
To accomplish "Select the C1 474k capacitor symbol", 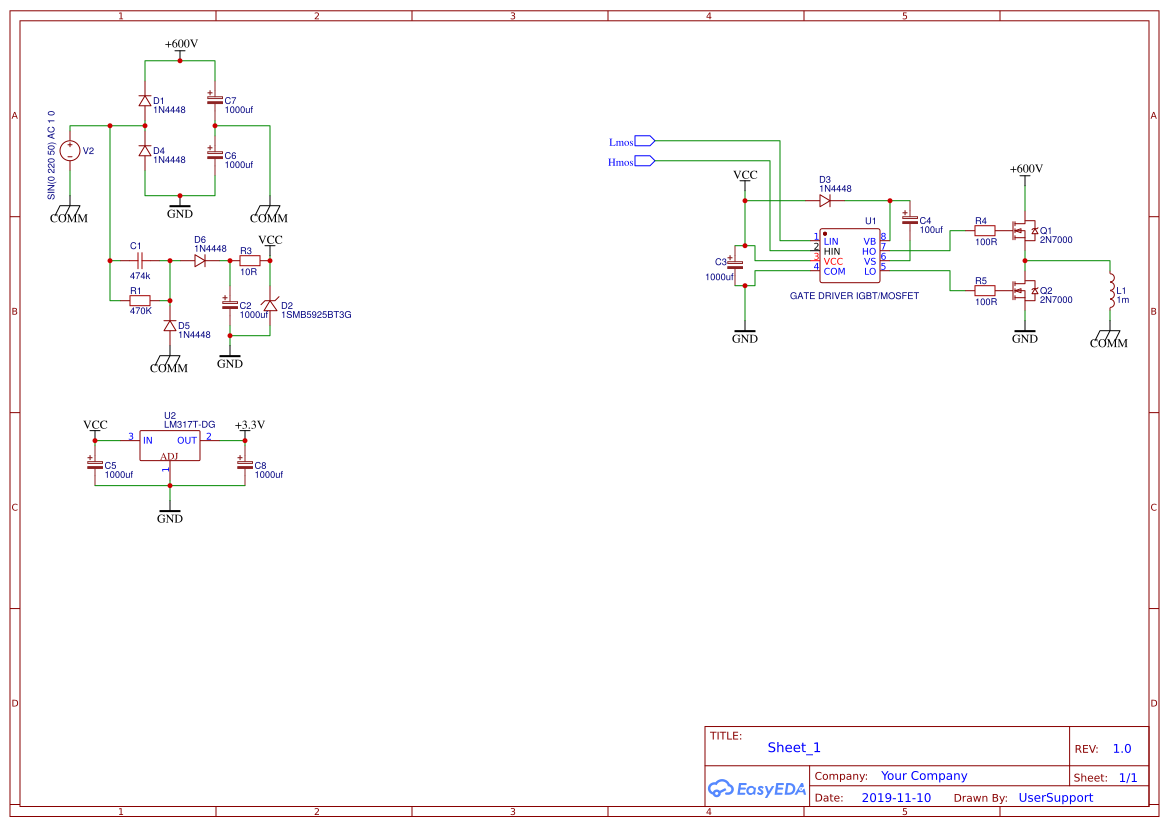I will click(139, 261).
